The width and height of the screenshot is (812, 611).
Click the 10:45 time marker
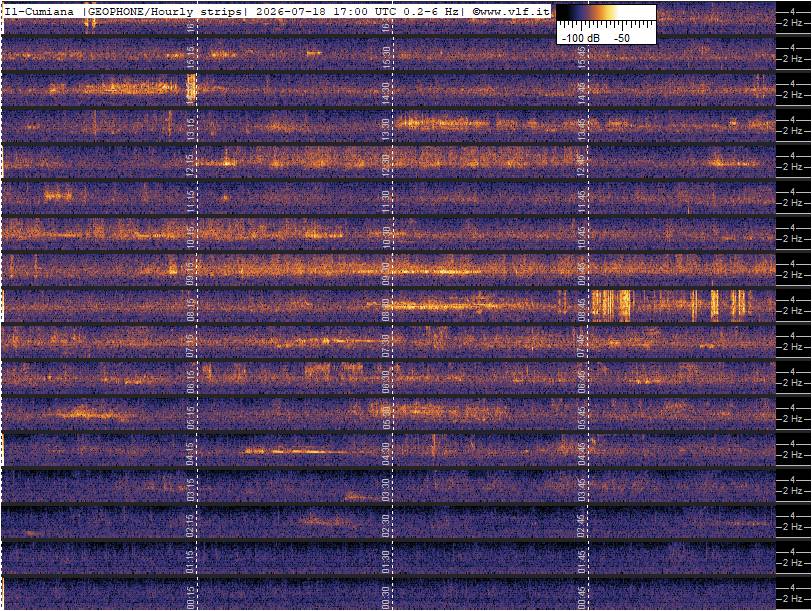(x=582, y=238)
